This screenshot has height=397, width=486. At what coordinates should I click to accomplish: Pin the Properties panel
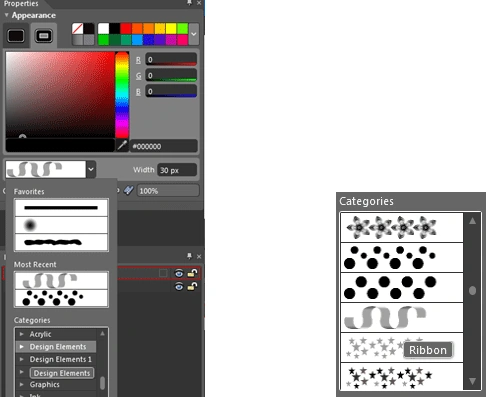(189, 3)
